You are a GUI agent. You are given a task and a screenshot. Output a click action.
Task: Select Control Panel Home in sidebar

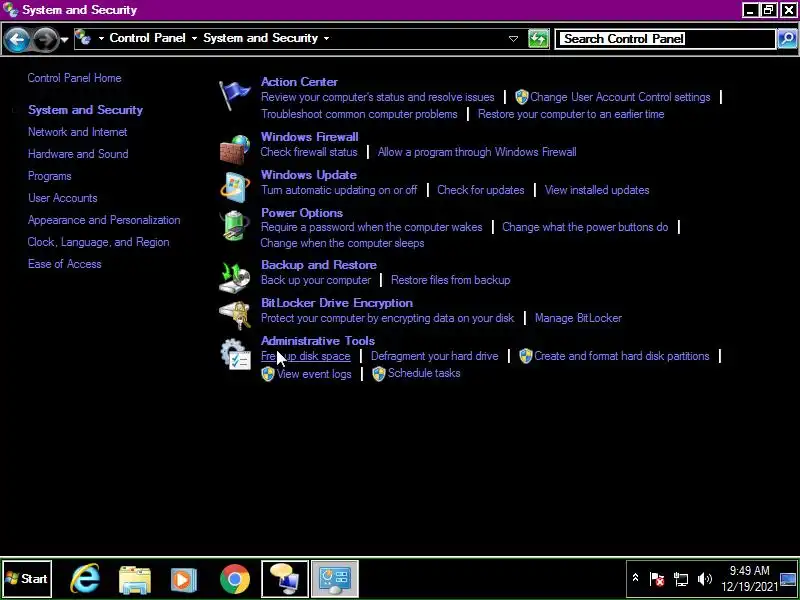click(x=74, y=78)
